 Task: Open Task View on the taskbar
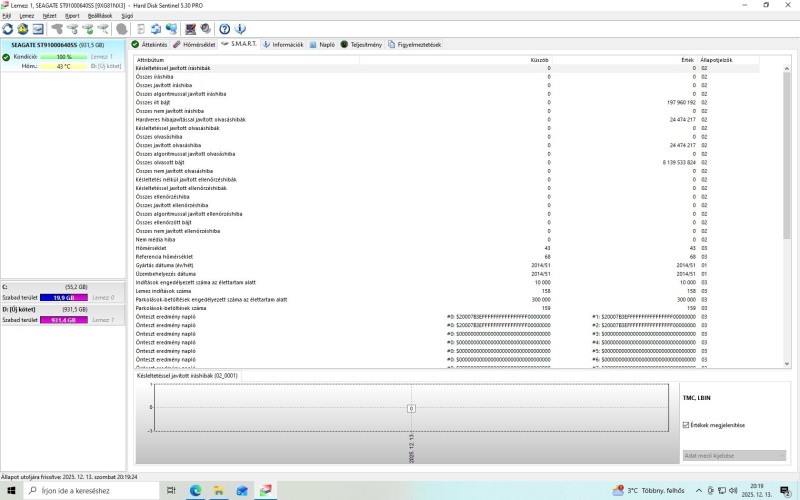(171, 490)
